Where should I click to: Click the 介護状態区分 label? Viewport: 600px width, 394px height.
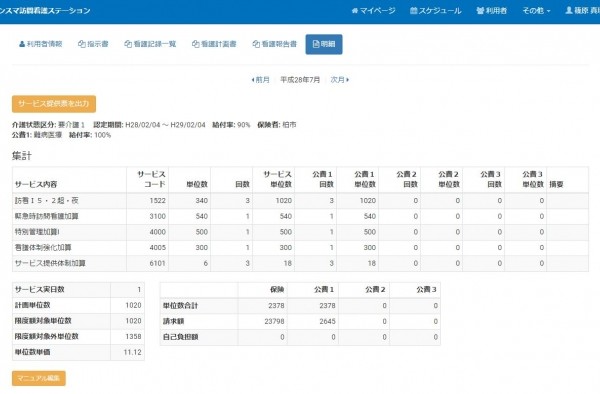[34, 125]
